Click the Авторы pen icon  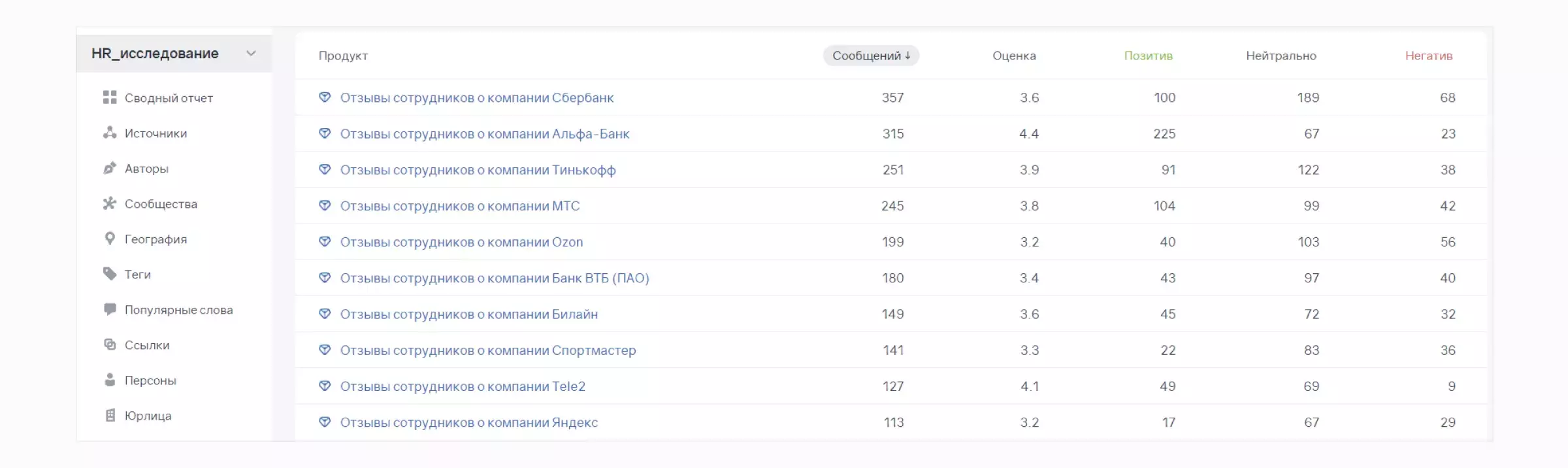click(x=110, y=168)
